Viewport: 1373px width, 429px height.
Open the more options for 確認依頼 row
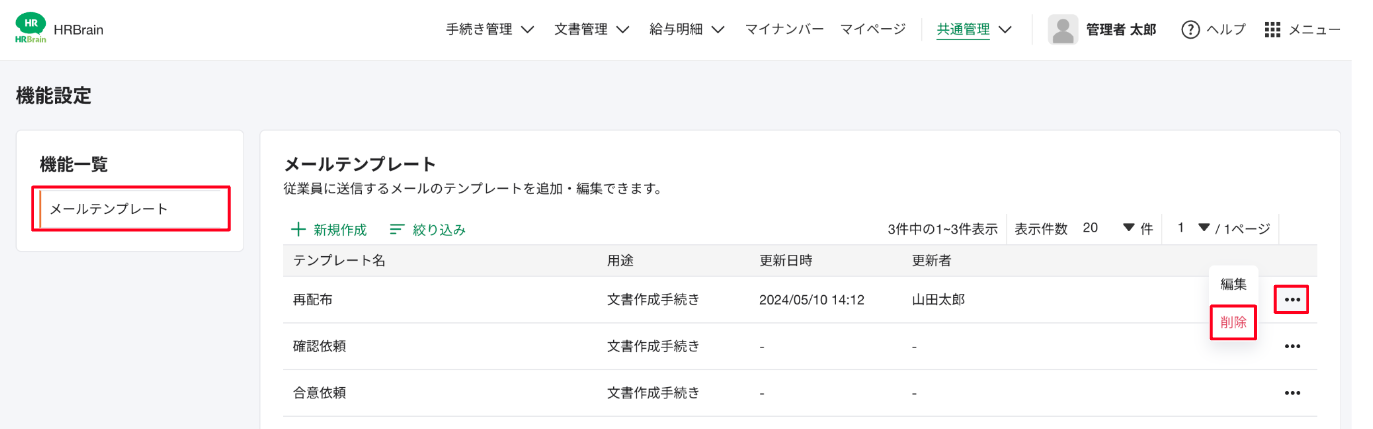(1292, 346)
